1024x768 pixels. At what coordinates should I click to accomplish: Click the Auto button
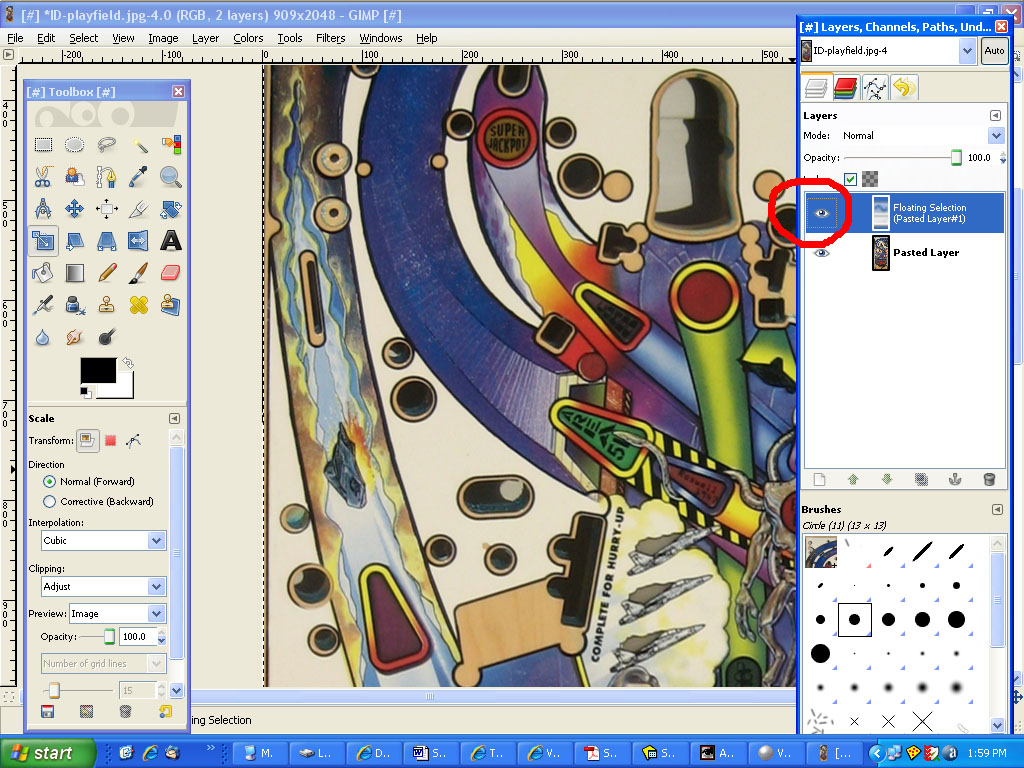993,50
